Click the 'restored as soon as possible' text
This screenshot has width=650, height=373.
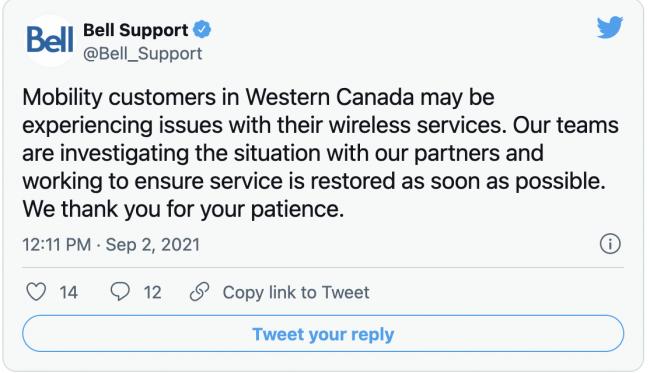(x=458, y=182)
